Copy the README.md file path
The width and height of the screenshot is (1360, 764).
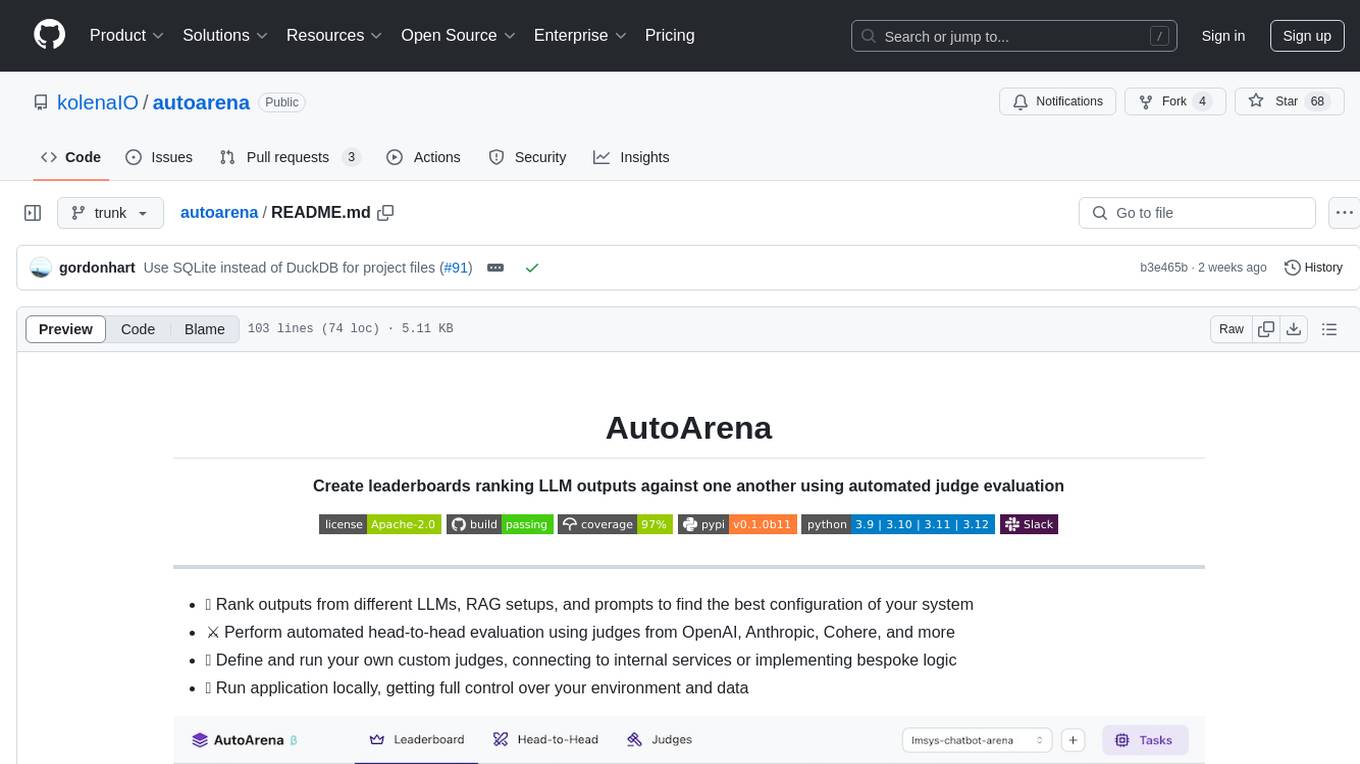(385, 212)
